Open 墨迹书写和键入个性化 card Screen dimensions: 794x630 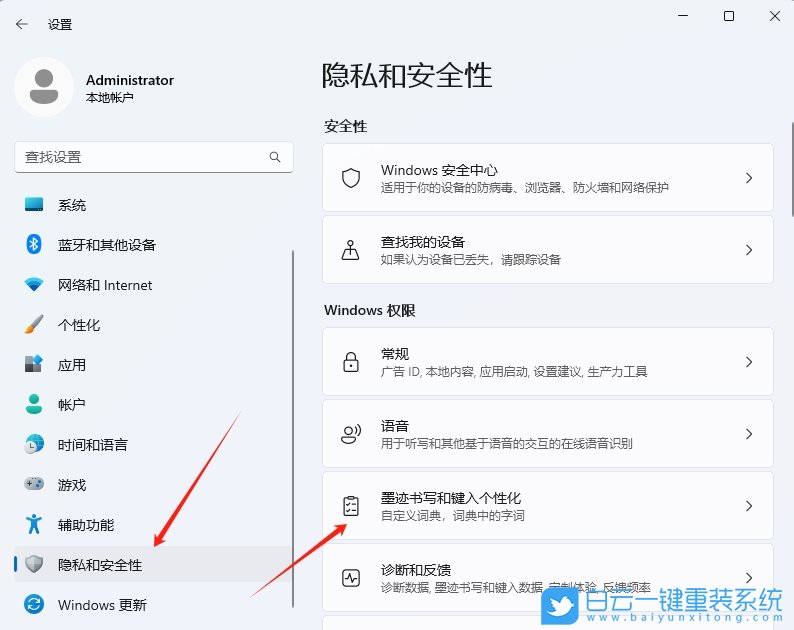pos(548,506)
